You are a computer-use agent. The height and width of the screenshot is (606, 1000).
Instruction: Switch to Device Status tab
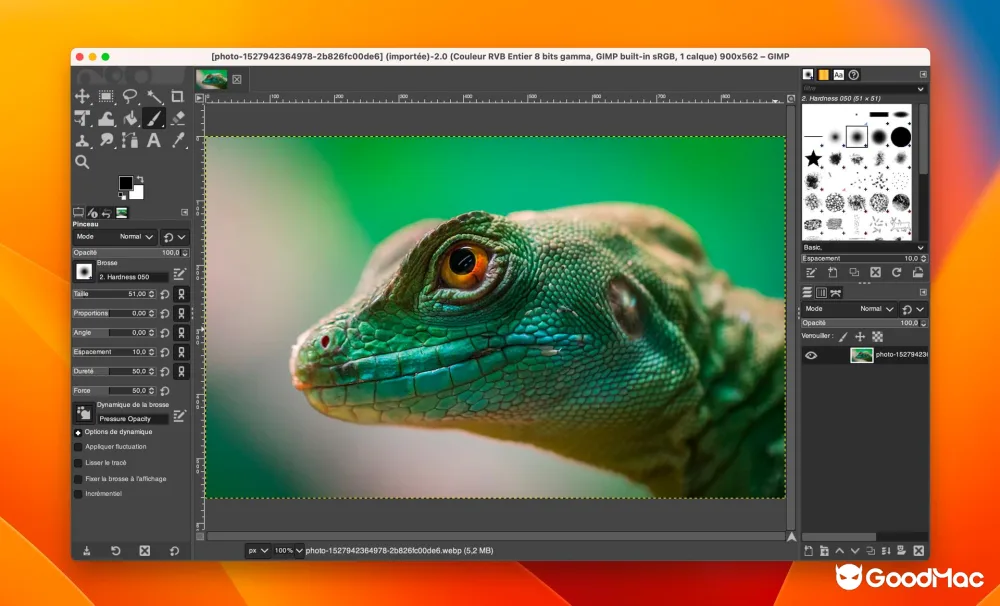(93, 212)
